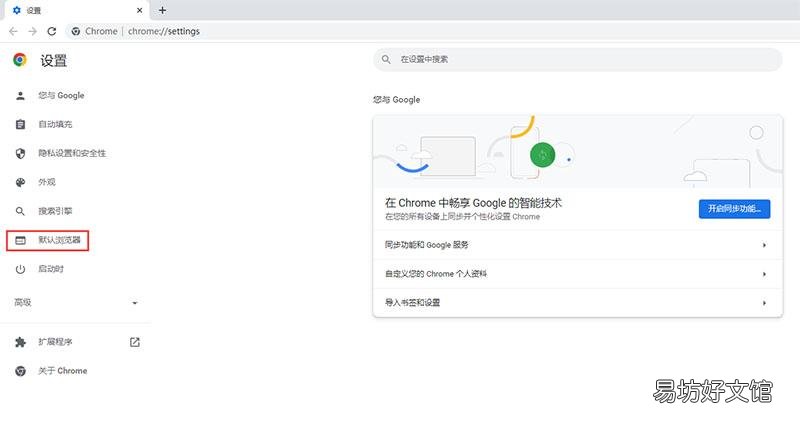Select 搜索引擎 menu entry
The height and width of the screenshot is (423, 800).
point(55,211)
